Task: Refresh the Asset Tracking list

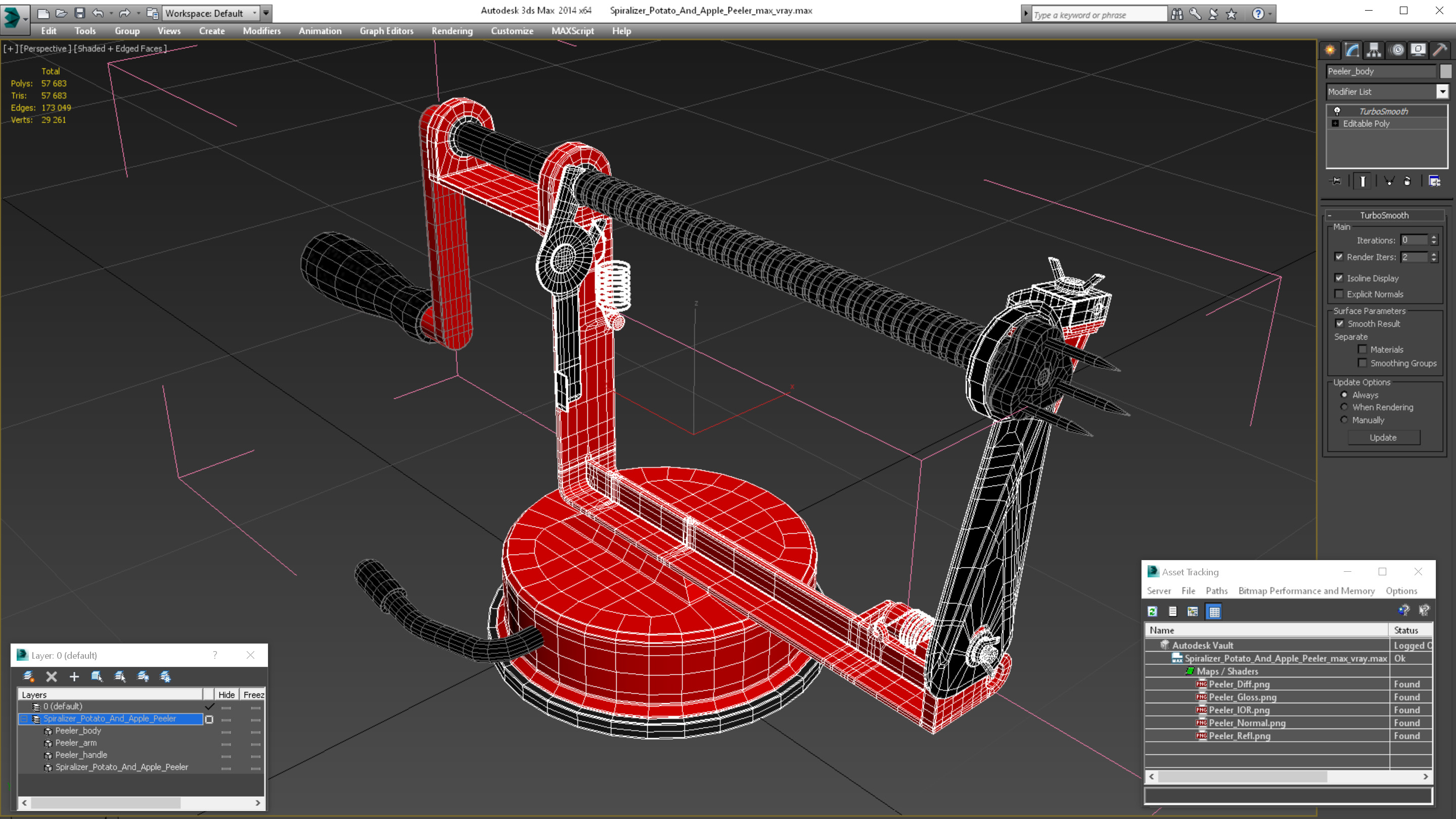Action: tap(1153, 612)
